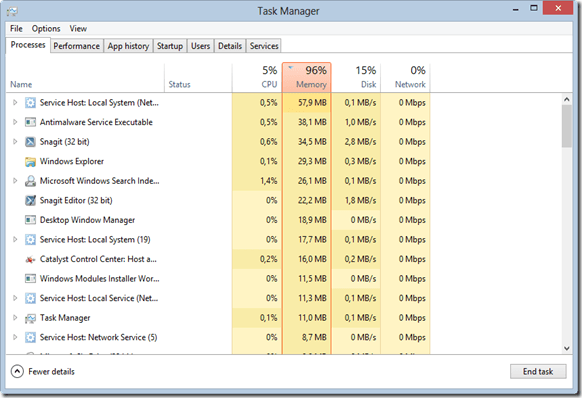The height and width of the screenshot is (398, 582).
Task: Expand the Antimalware Service Executable process
Action: 15,122
